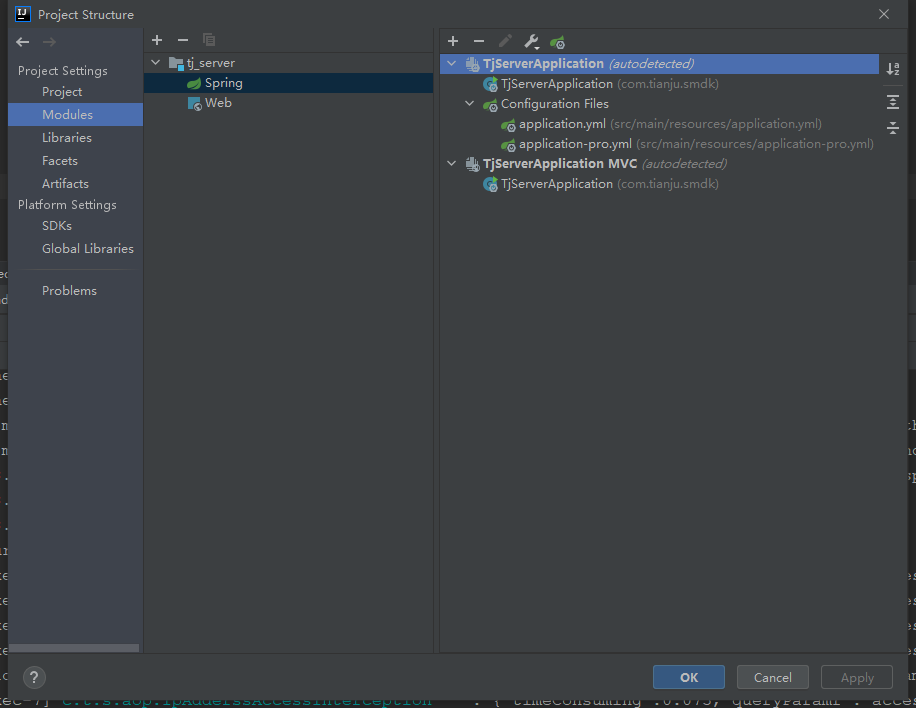
Task: Collapse the TjServerApplication autodetected node
Action: click(452, 63)
